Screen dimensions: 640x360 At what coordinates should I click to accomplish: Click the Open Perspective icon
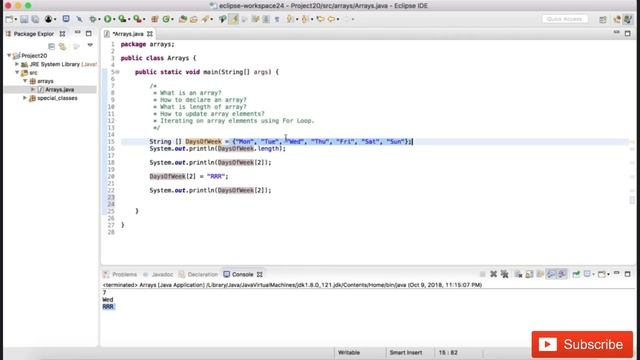tap(603, 20)
